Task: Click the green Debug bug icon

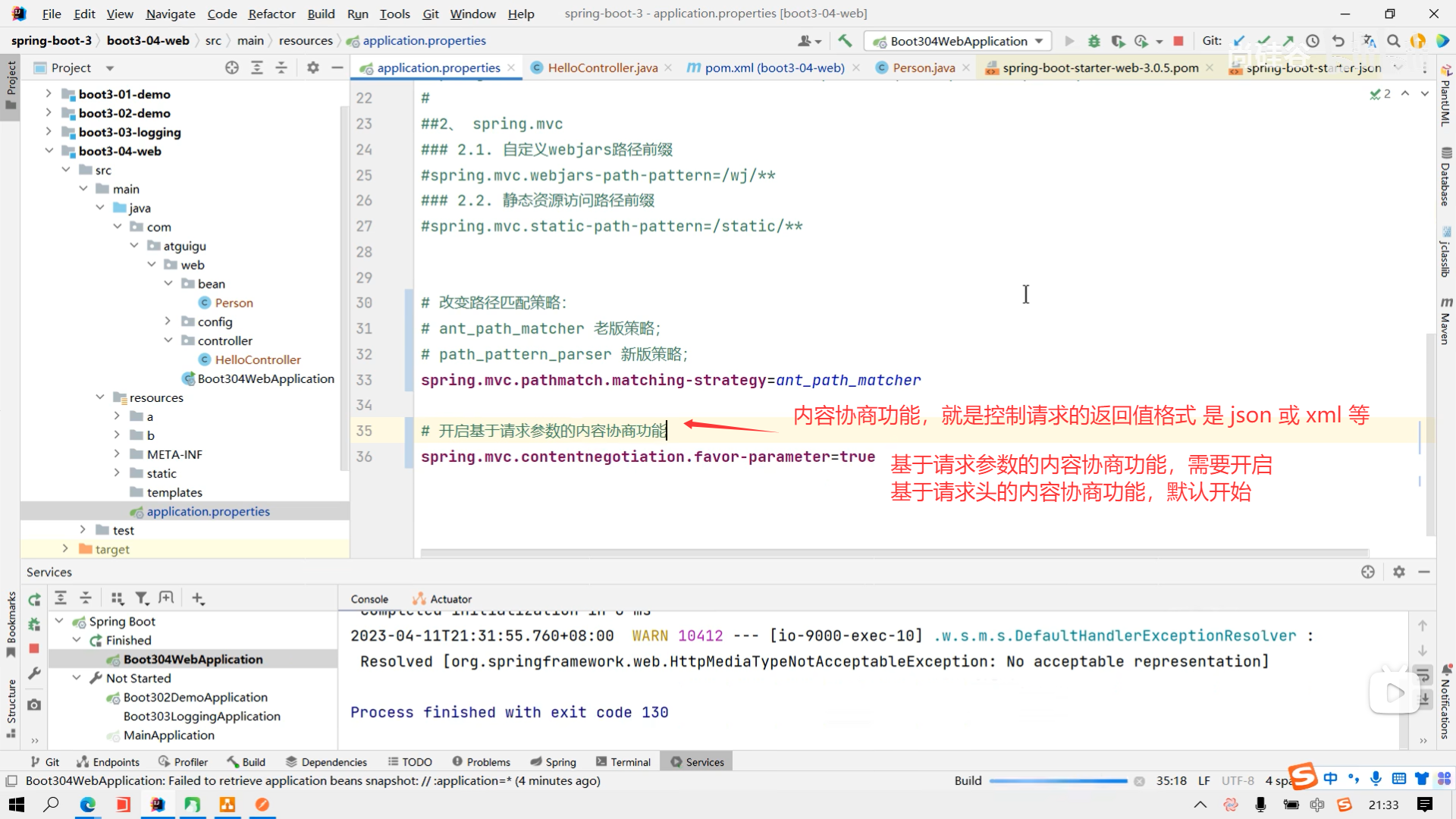Action: (x=1094, y=41)
